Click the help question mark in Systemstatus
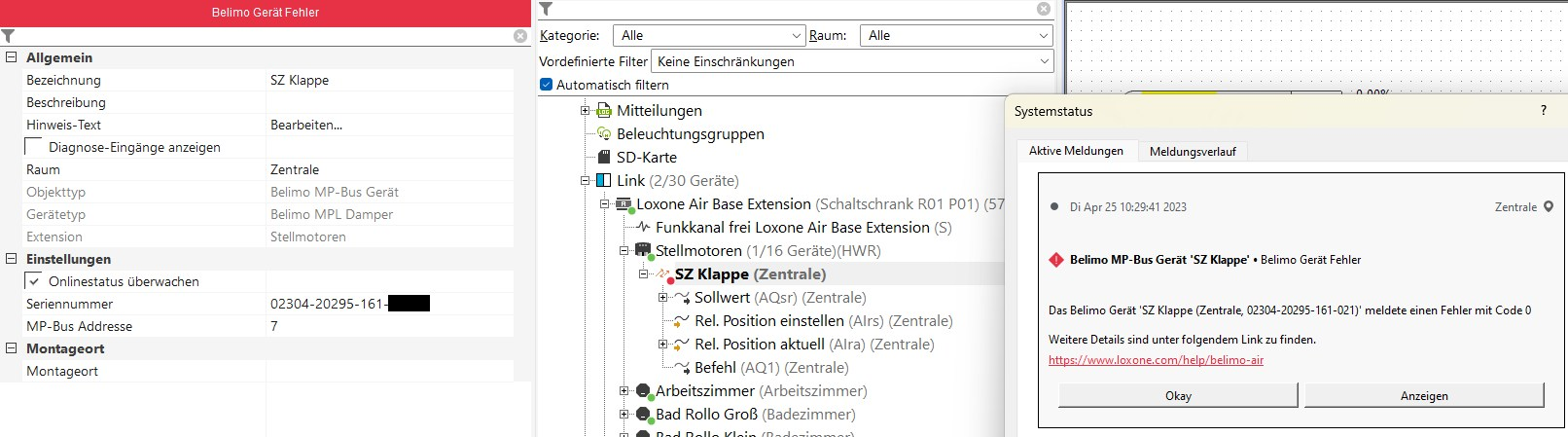Image resolution: width=1568 pixels, height=437 pixels. [x=1543, y=111]
